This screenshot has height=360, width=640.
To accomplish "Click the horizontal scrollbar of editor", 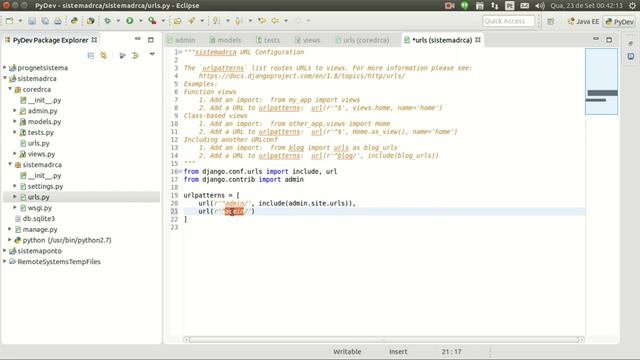I will [384, 340].
